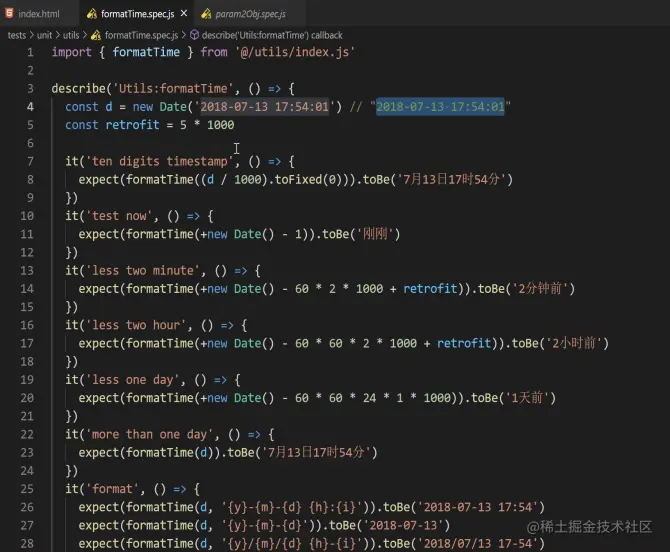
Task: Click 'retrofit' reference on line 14
Action: point(430,289)
